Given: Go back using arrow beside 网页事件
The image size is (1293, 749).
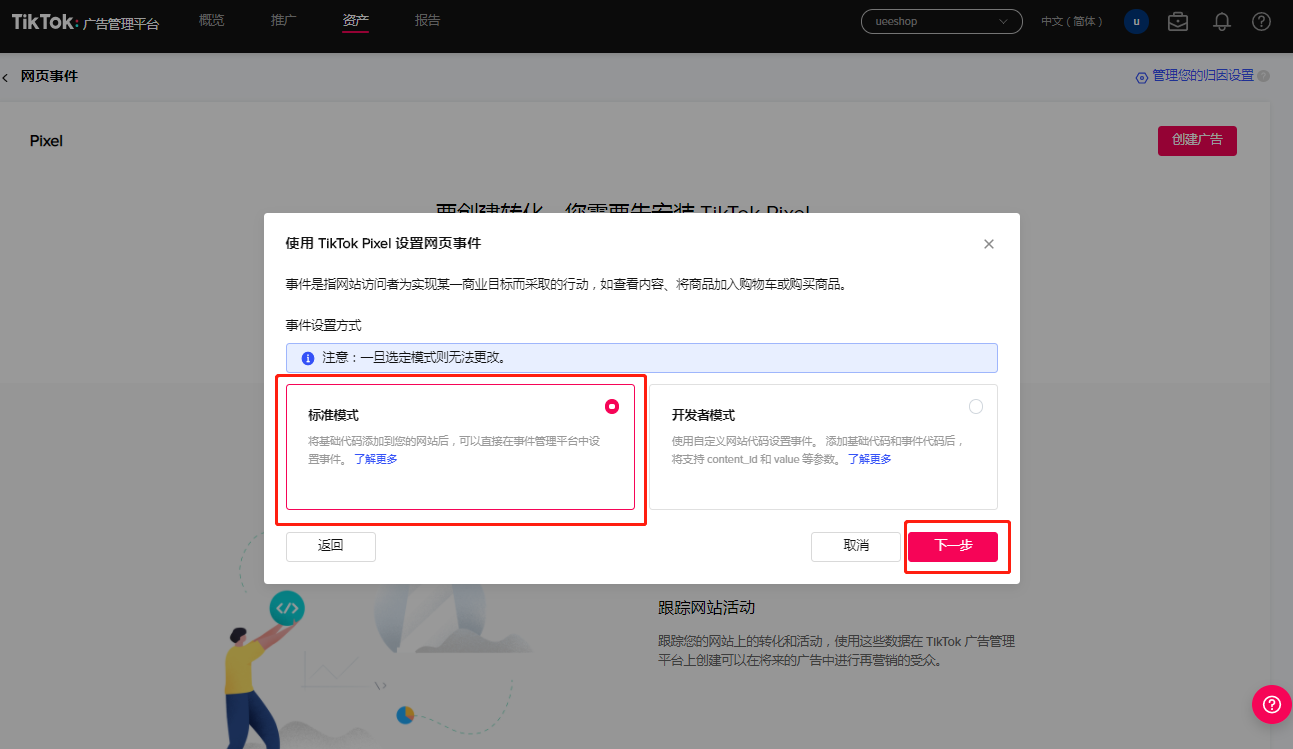Looking at the screenshot, I should 5,77.
